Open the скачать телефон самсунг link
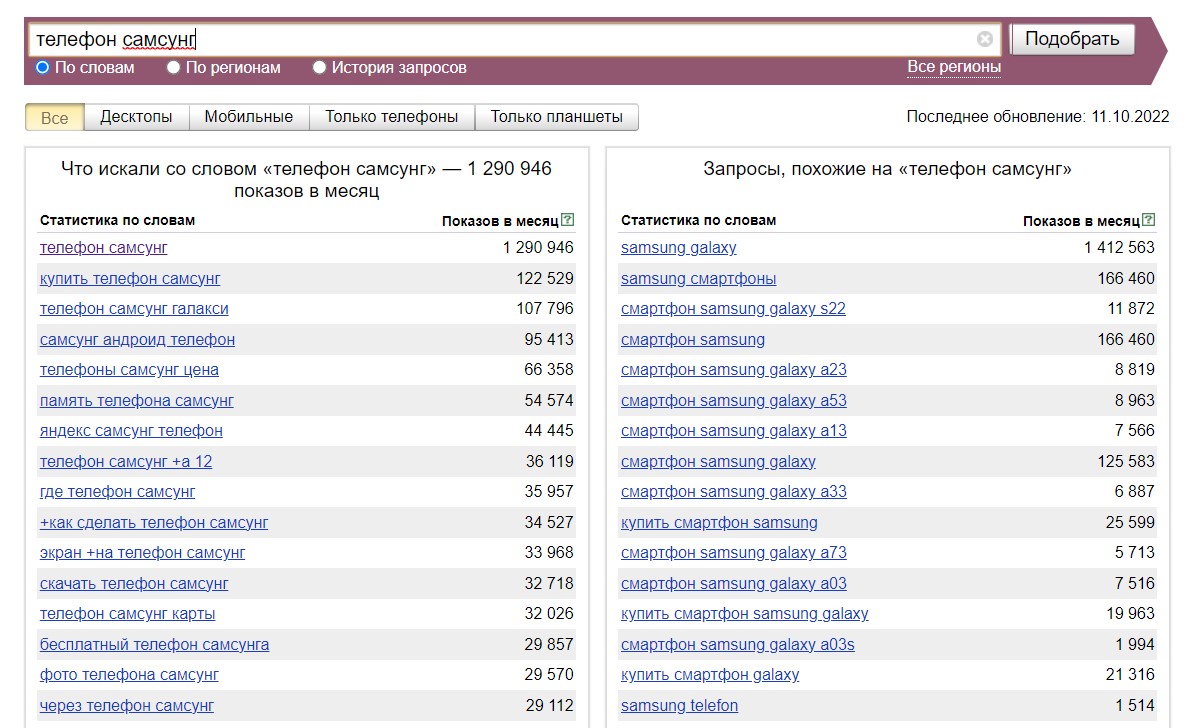Viewport: 1190px width, 728px height. coord(134,584)
